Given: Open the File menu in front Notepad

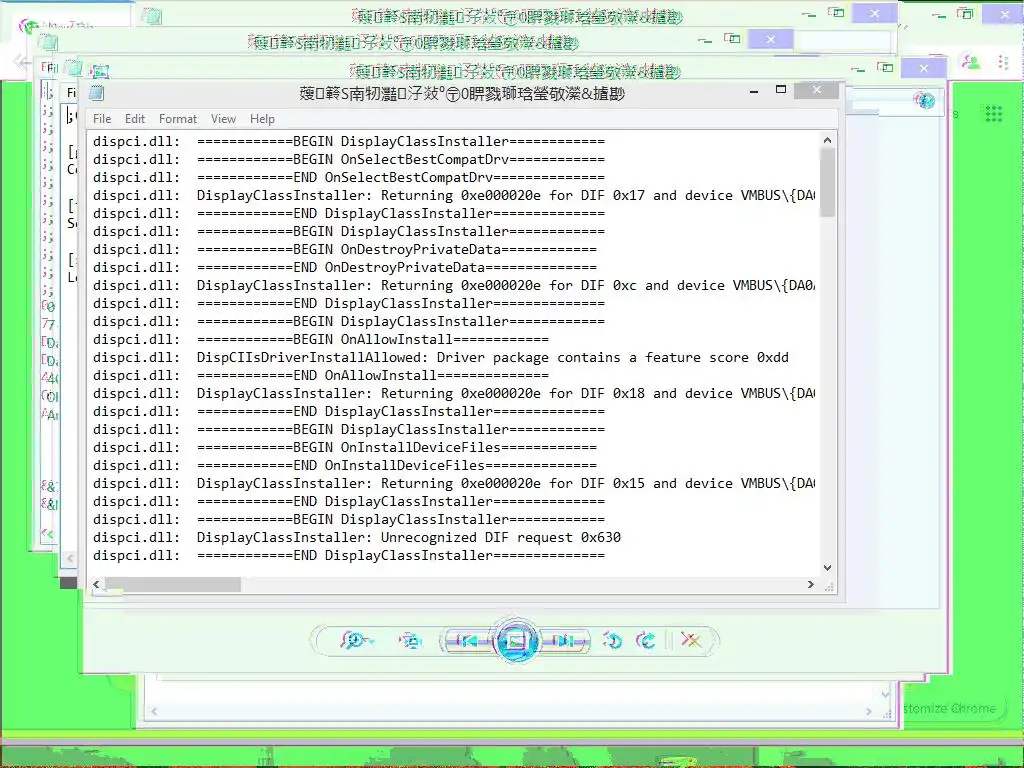Looking at the screenshot, I should coord(102,119).
